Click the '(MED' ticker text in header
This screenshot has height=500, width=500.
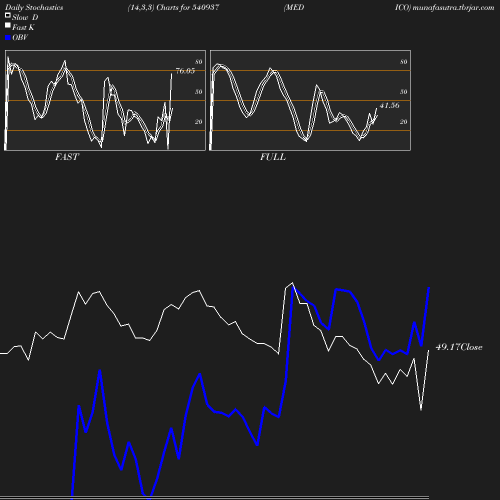pos(294,7)
